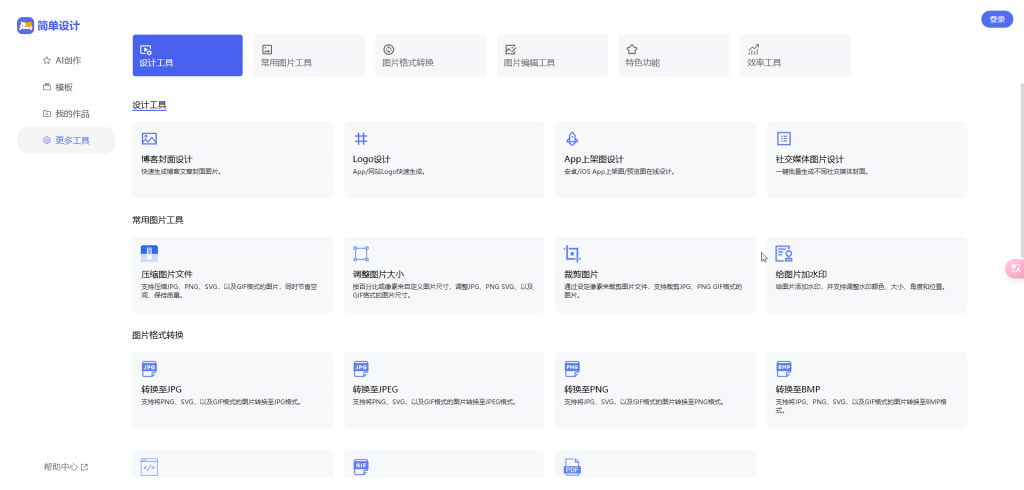This screenshot has width=1024, height=490.
Task: Click the 压缩图片文件 compress icon
Action: (149, 253)
